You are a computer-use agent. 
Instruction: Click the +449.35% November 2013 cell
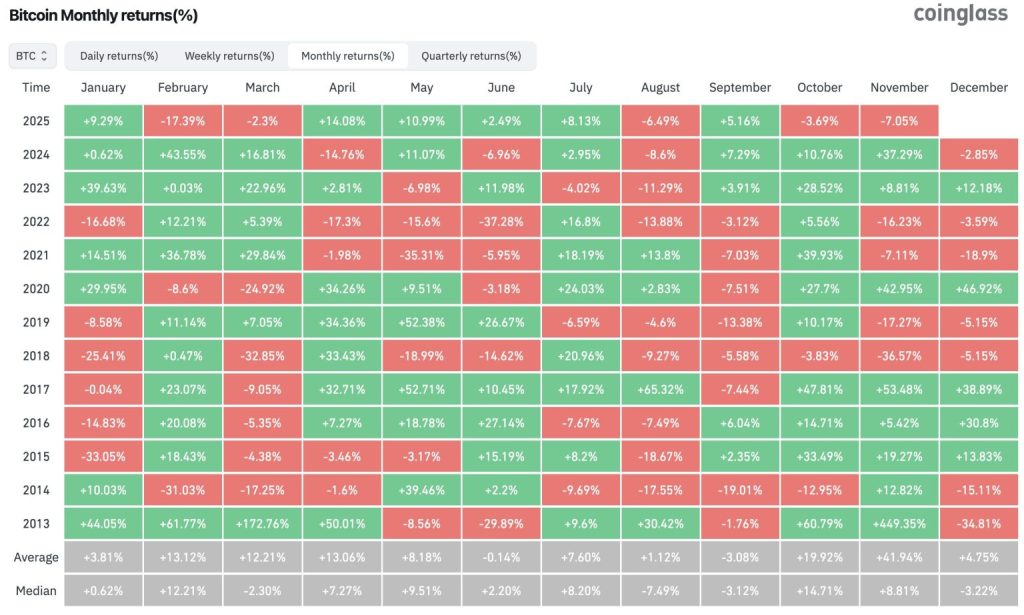(898, 522)
